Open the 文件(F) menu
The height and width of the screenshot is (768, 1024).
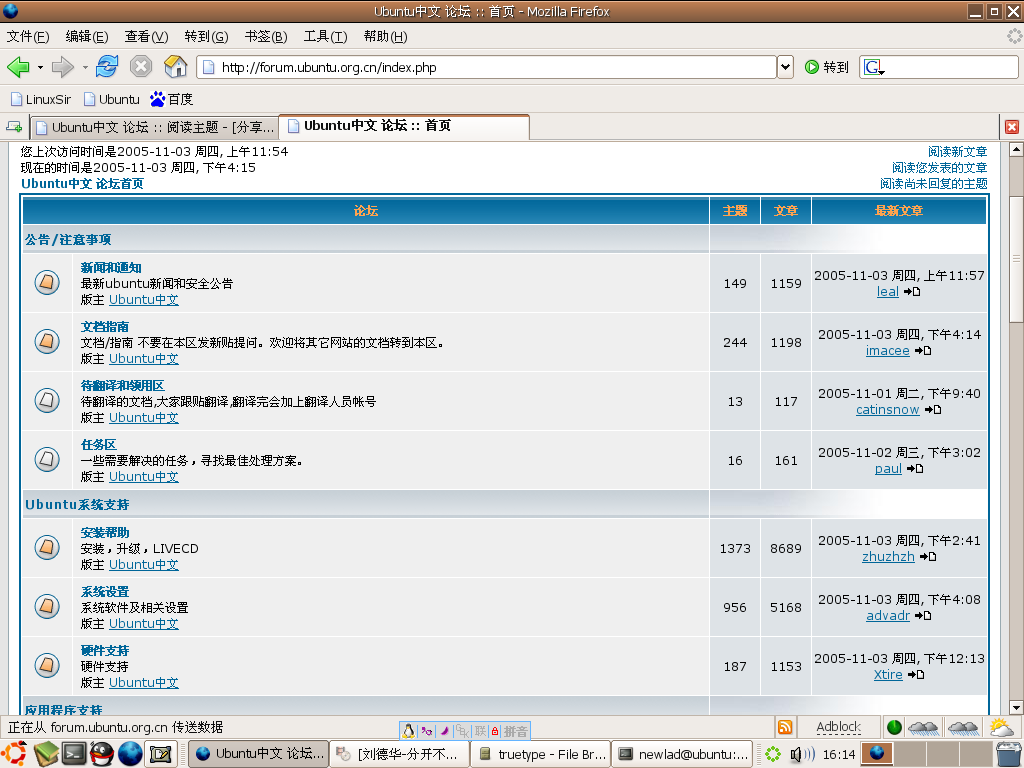[x=28, y=37]
